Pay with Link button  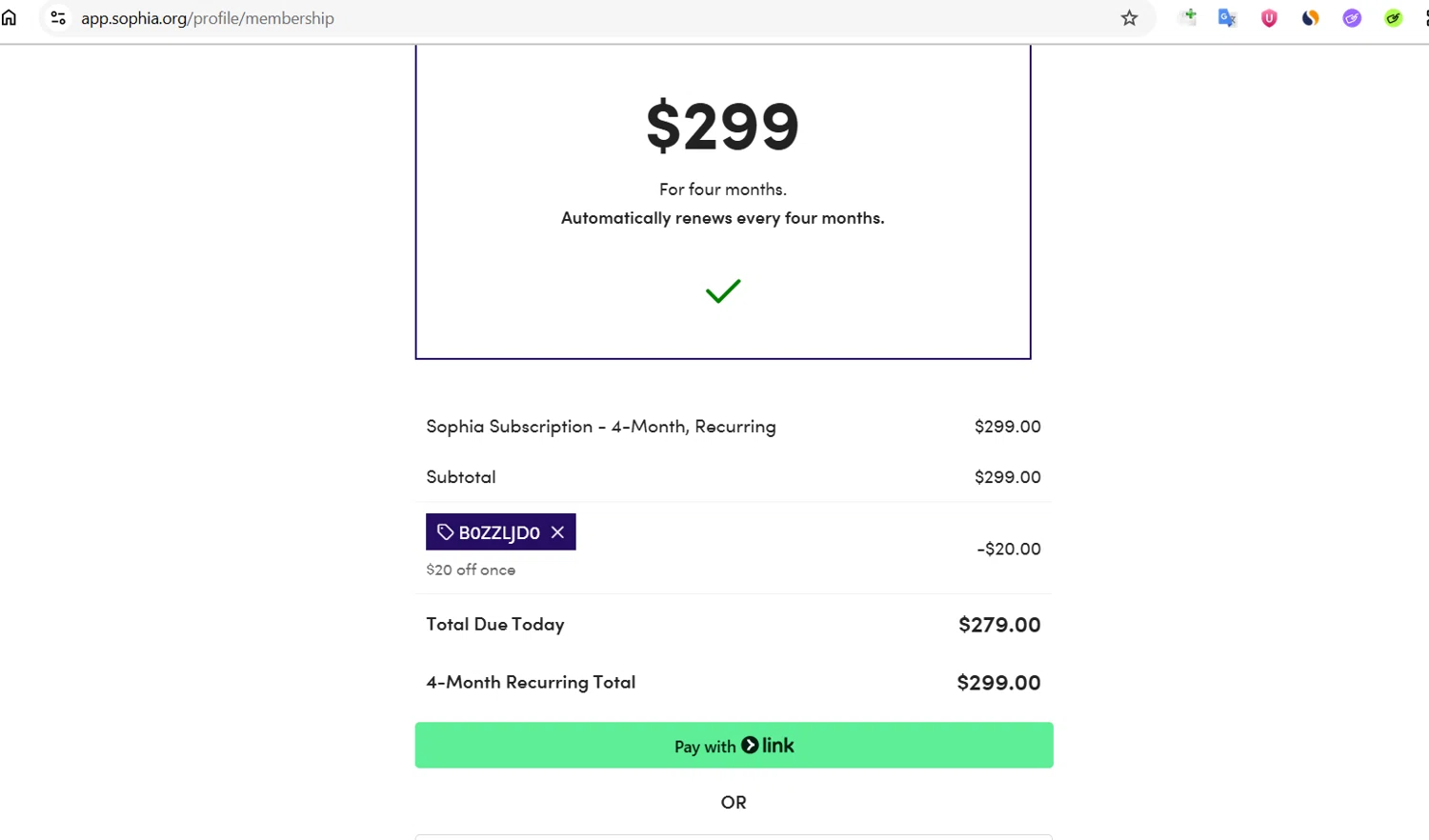point(734,745)
